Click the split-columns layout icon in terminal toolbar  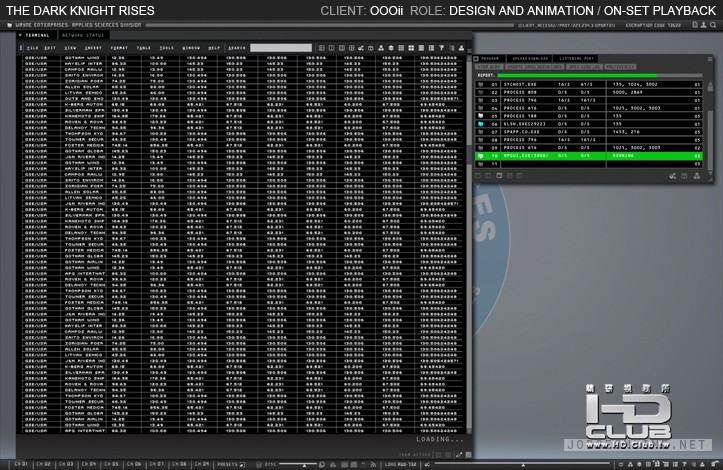[332, 48]
